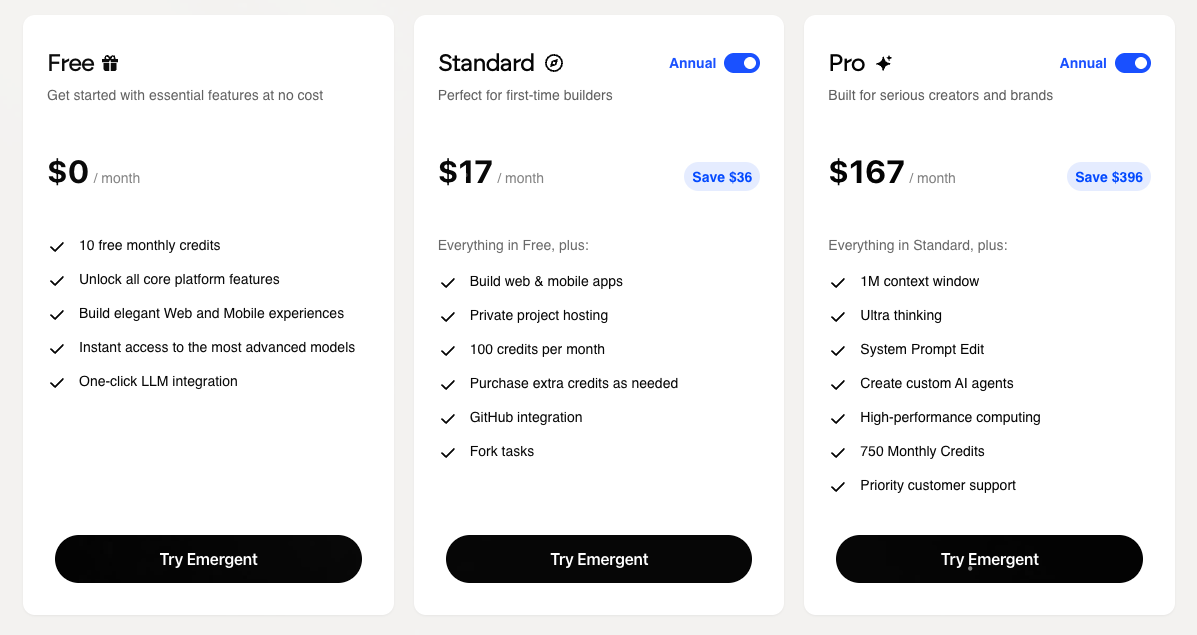This screenshot has width=1197, height=635.
Task: Click the sparkle icon beside Pro
Action: point(883,63)
